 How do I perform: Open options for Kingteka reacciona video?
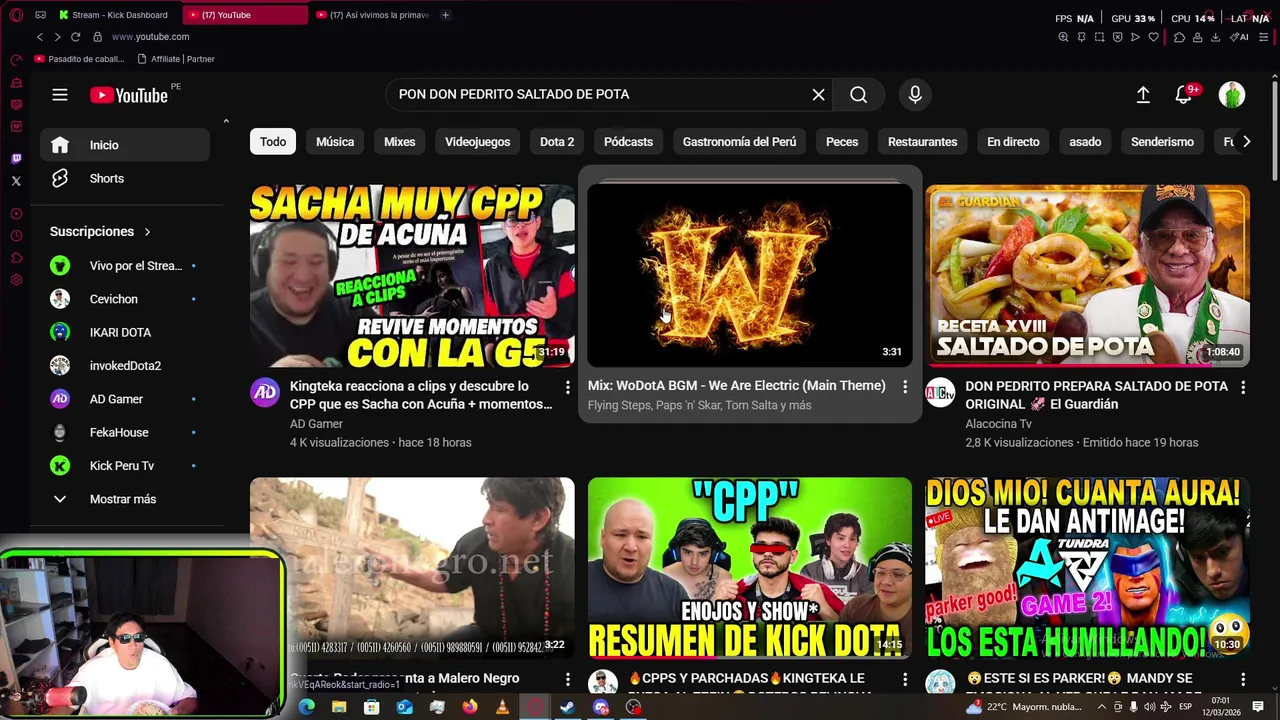pos(567,387)
